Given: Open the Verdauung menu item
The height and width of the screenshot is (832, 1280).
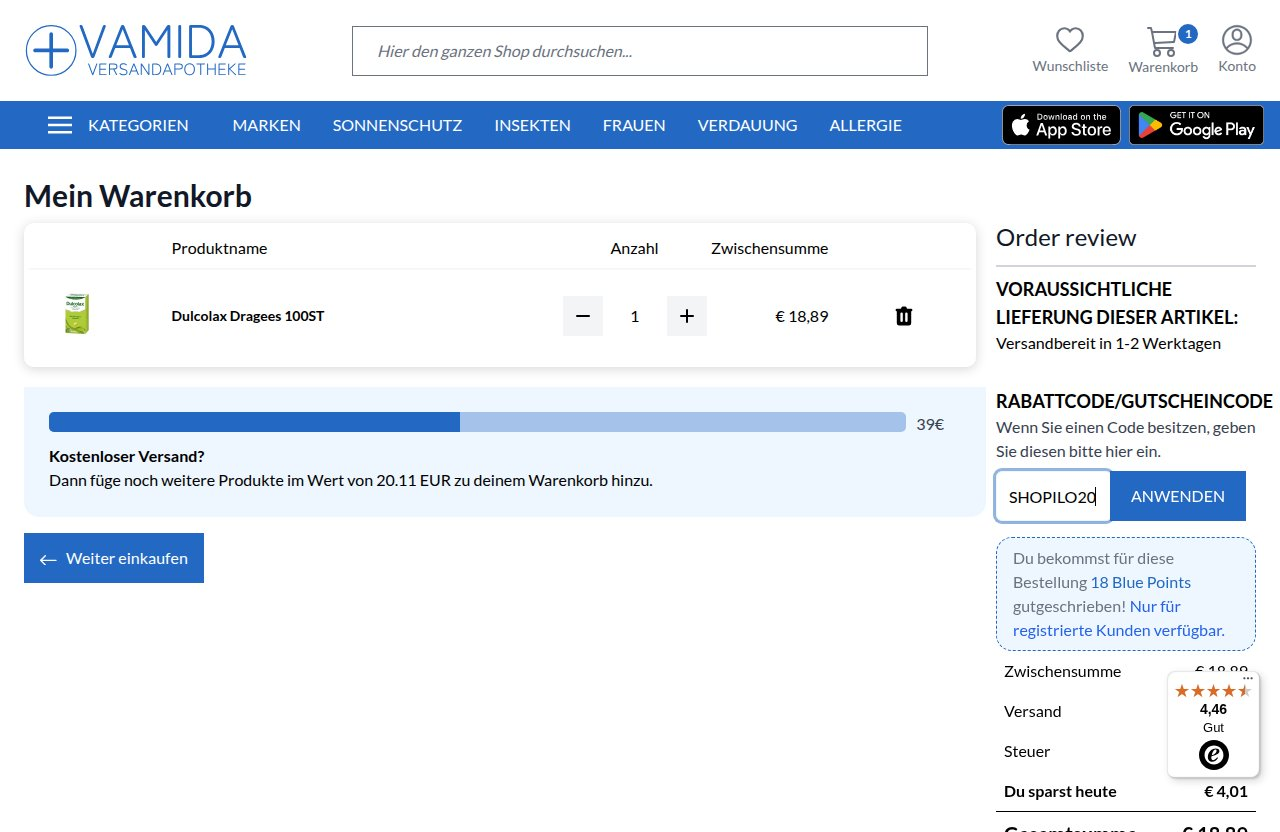Looking at the screenshot, I should tap(747, 125).
